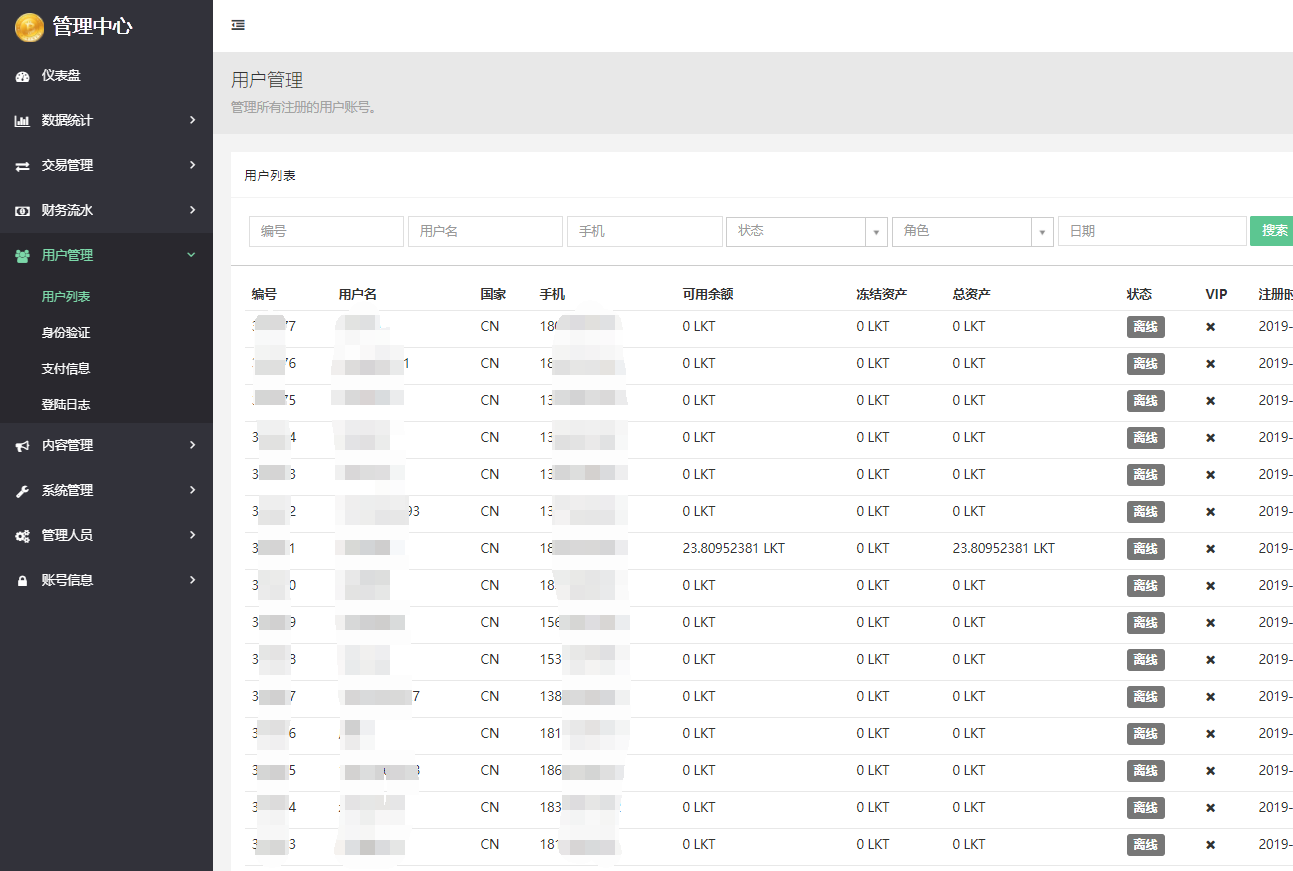Focus the 用户名 search field
This screenshot has height=871, width=1293.
click(x=485, y=231)
